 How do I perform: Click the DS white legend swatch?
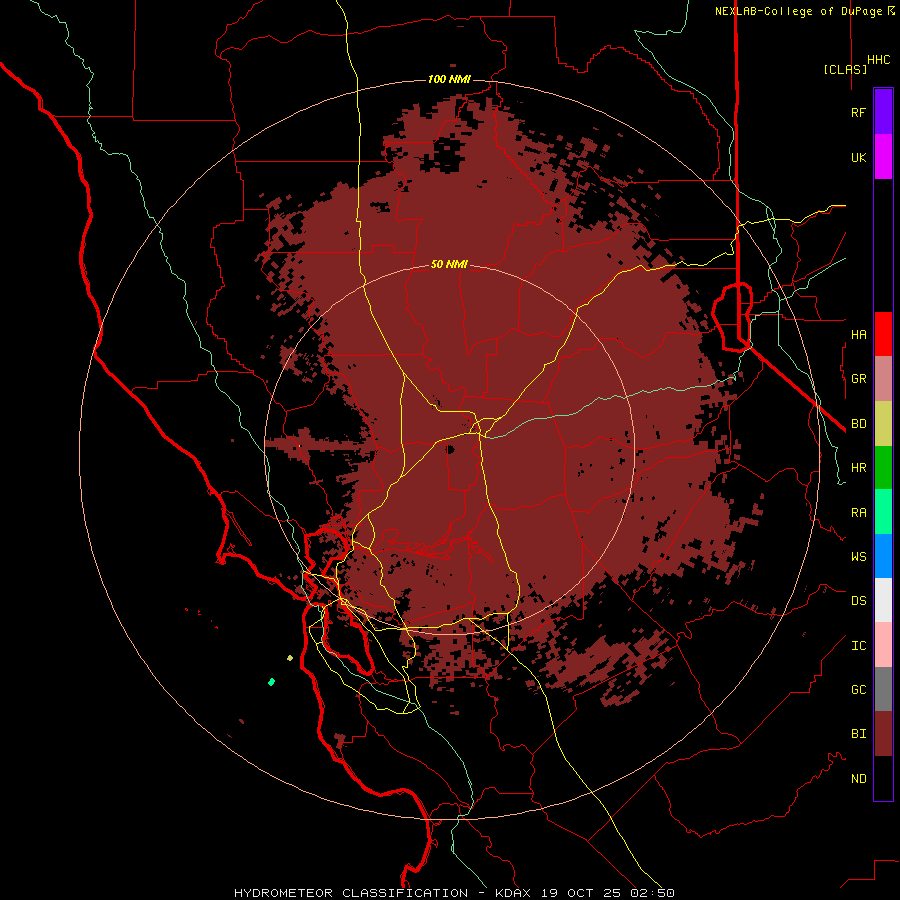883,600
